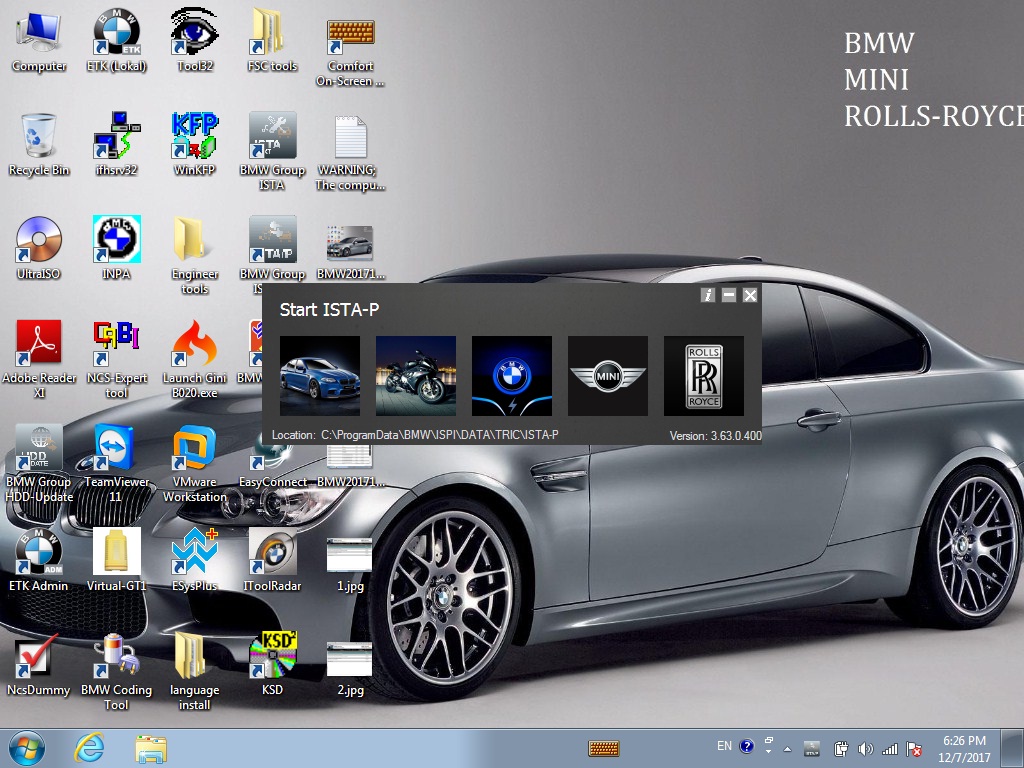
Task: Open the on-screen keyboard taskbar button
Action: tap(603, 748)
